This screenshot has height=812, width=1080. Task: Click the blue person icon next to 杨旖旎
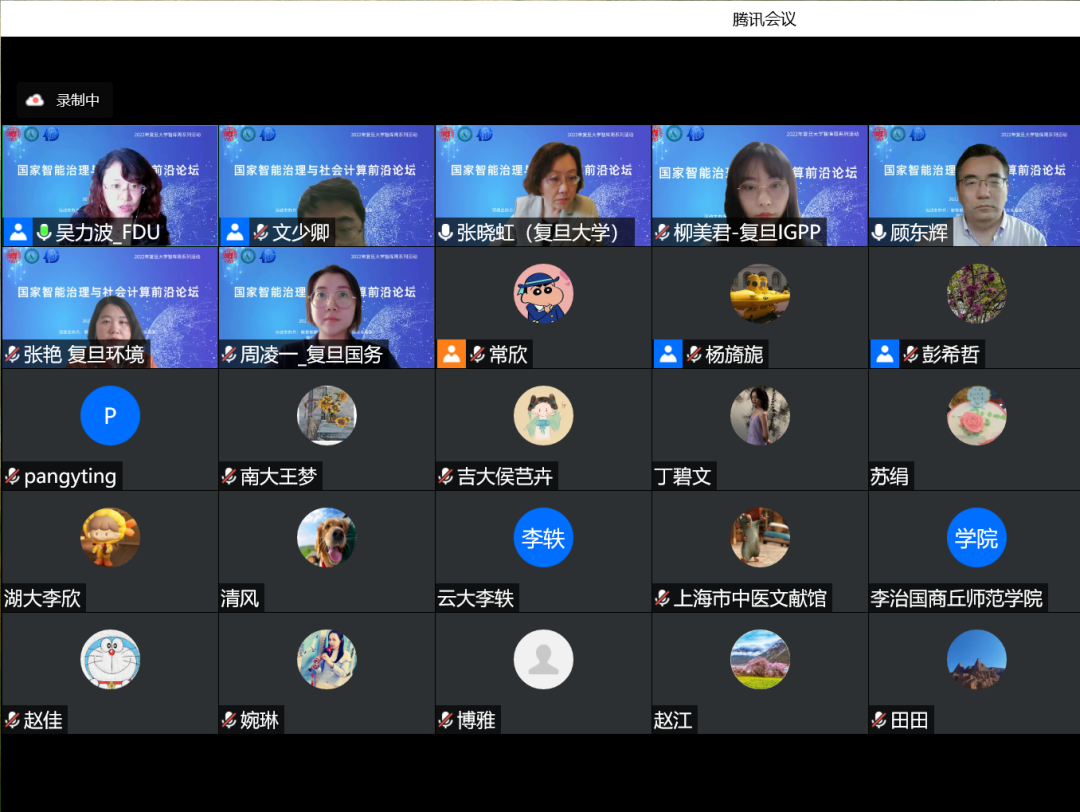coord(668,354)
